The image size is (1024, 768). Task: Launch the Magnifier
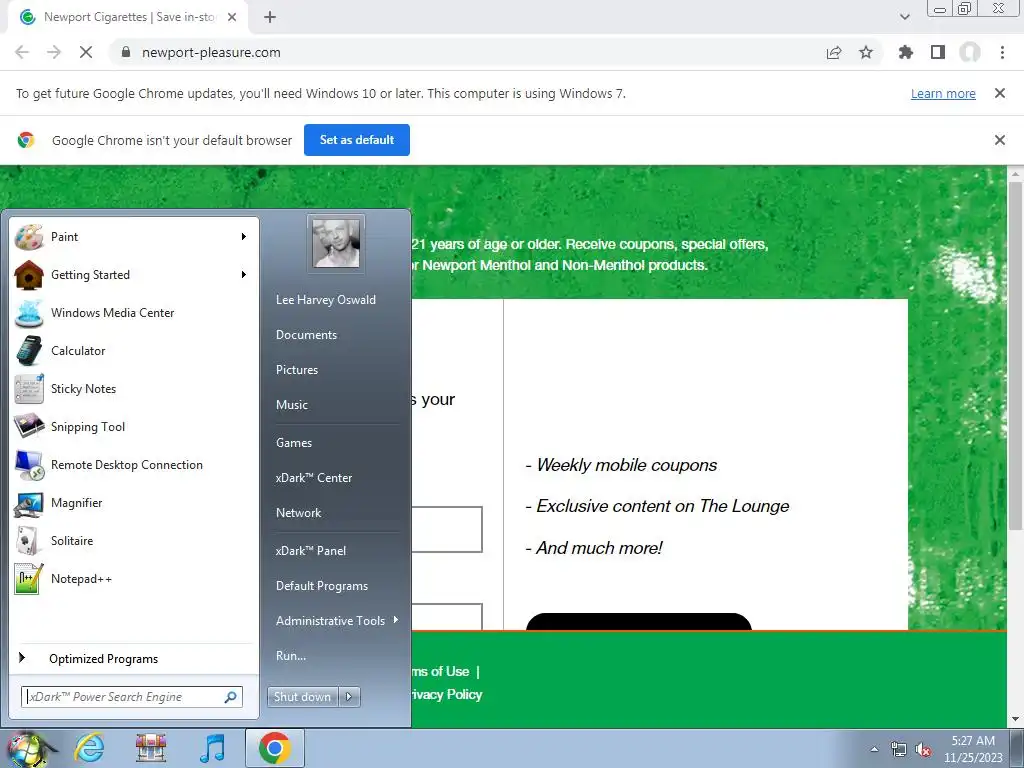[134, 503]
